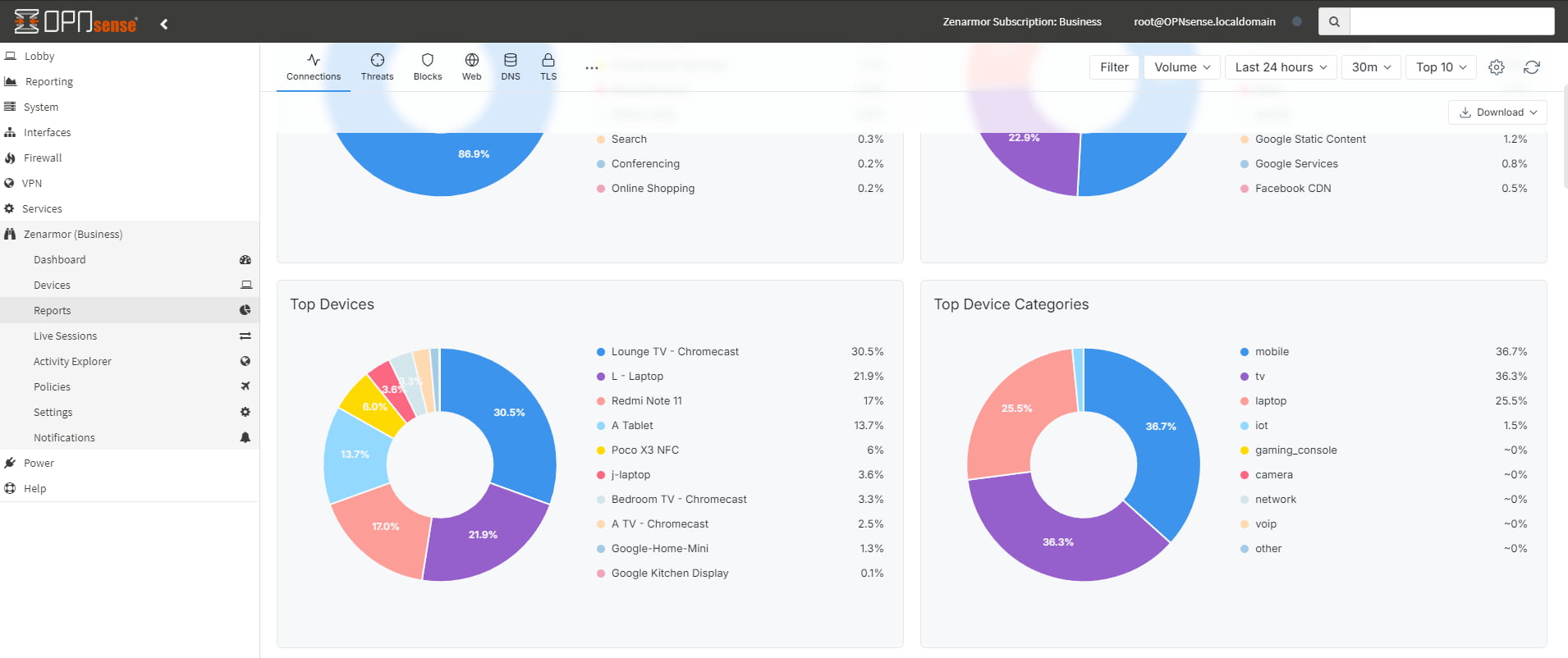Click the report settings gear icon
Viewport: 1568px width, 658px height.
pyautogui.click(x=1496, y=67)
